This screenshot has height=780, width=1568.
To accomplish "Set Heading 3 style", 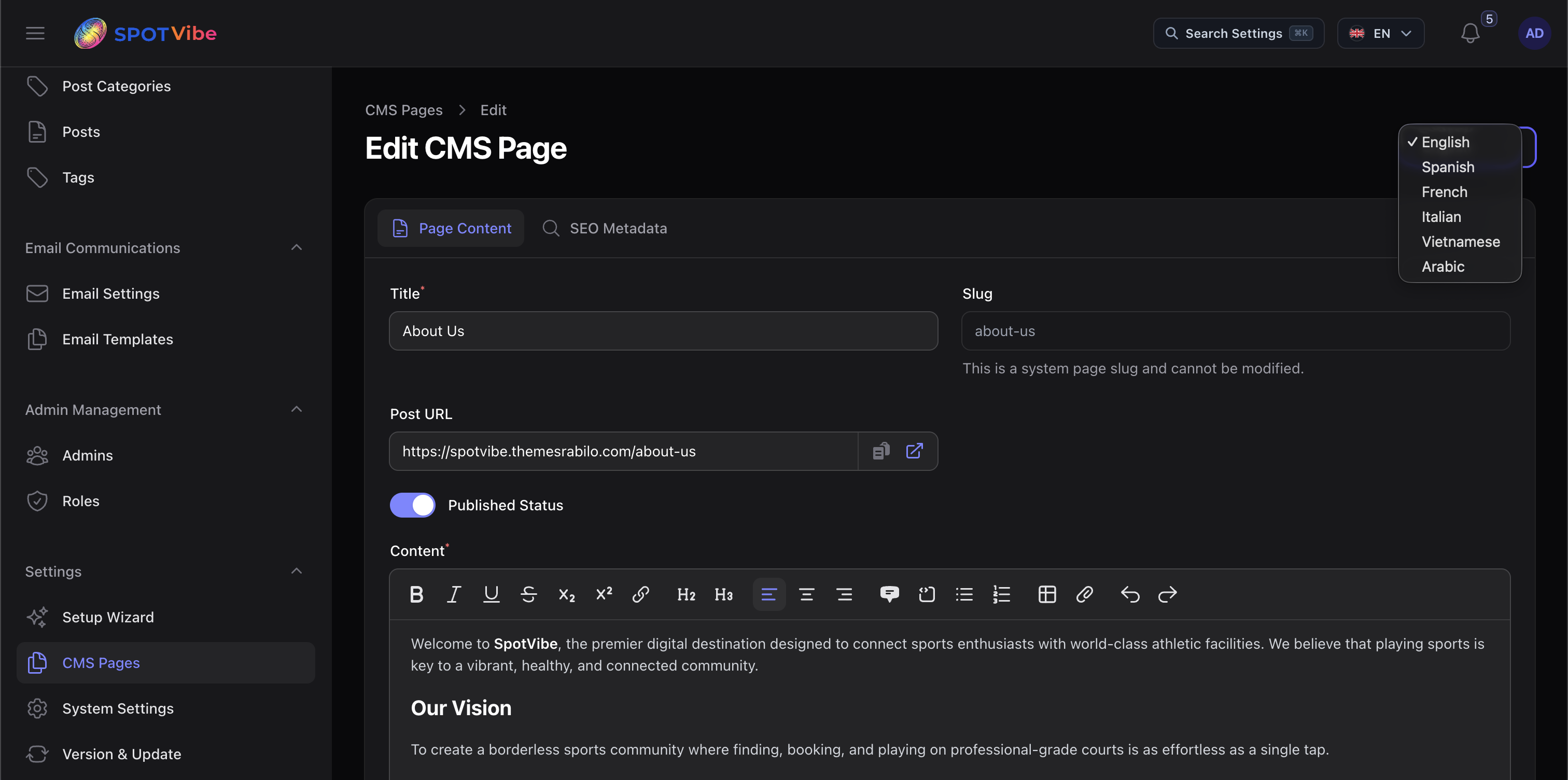I will [x=724, y=594].
